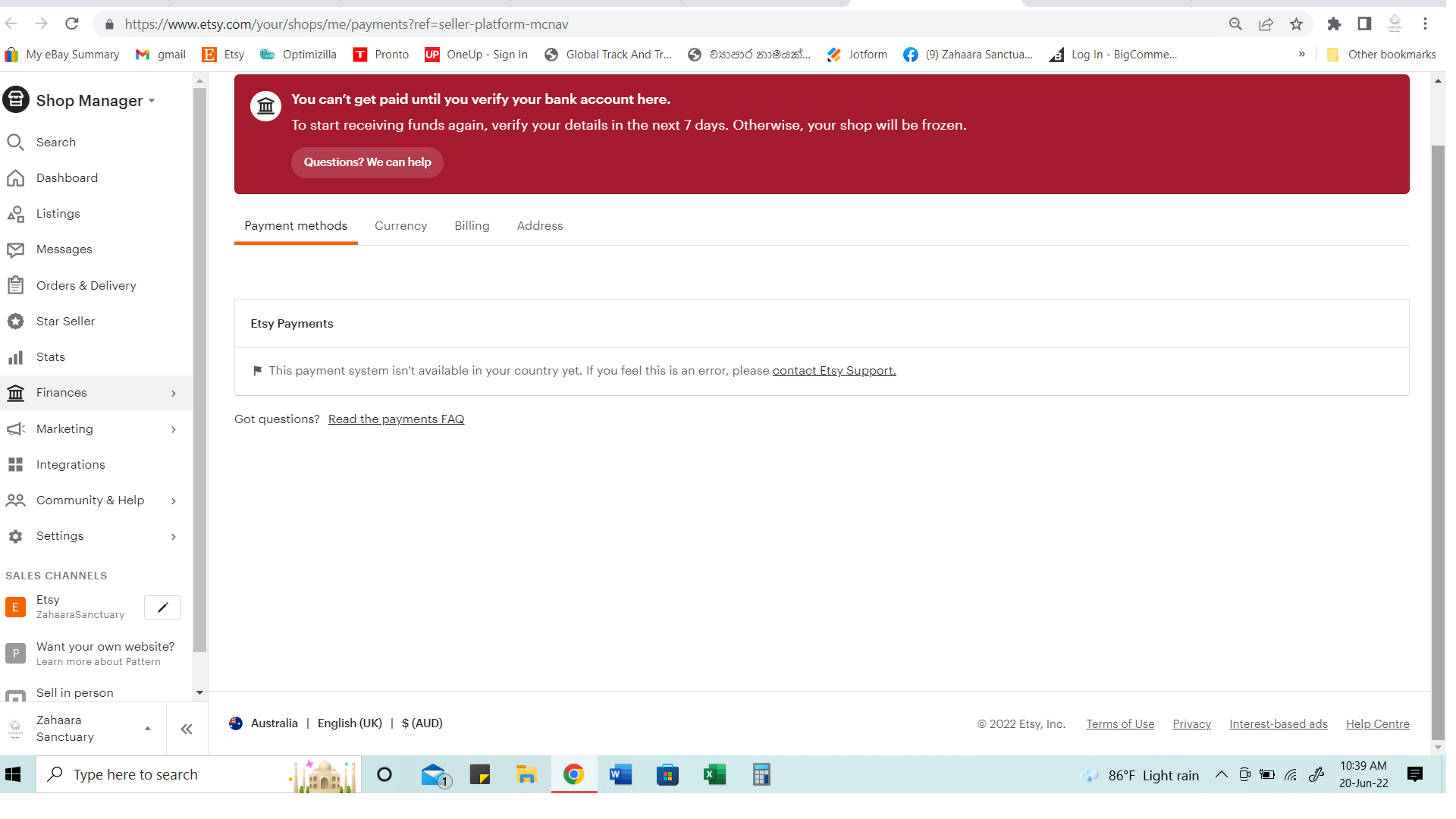
Task: Open the Windows Start menu
Action: point(13,774)
